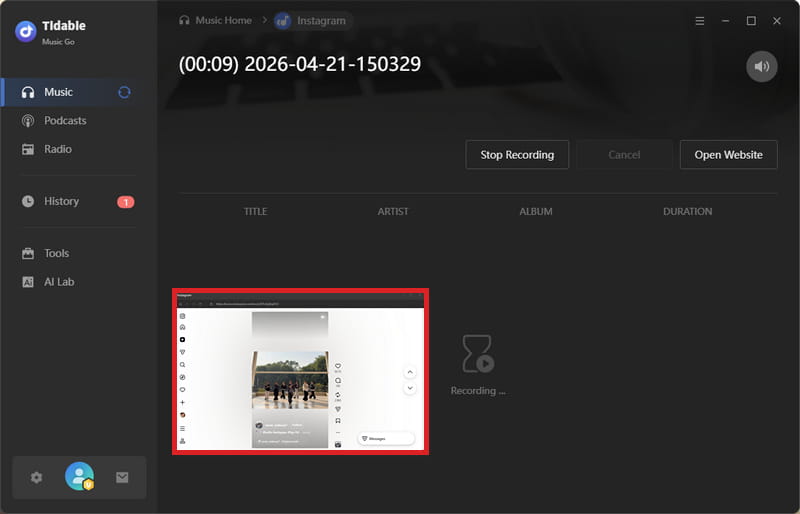This screenshot has width=800, height=514.
Task: Click the Open Website button
Action: click(x=728, y=155)
